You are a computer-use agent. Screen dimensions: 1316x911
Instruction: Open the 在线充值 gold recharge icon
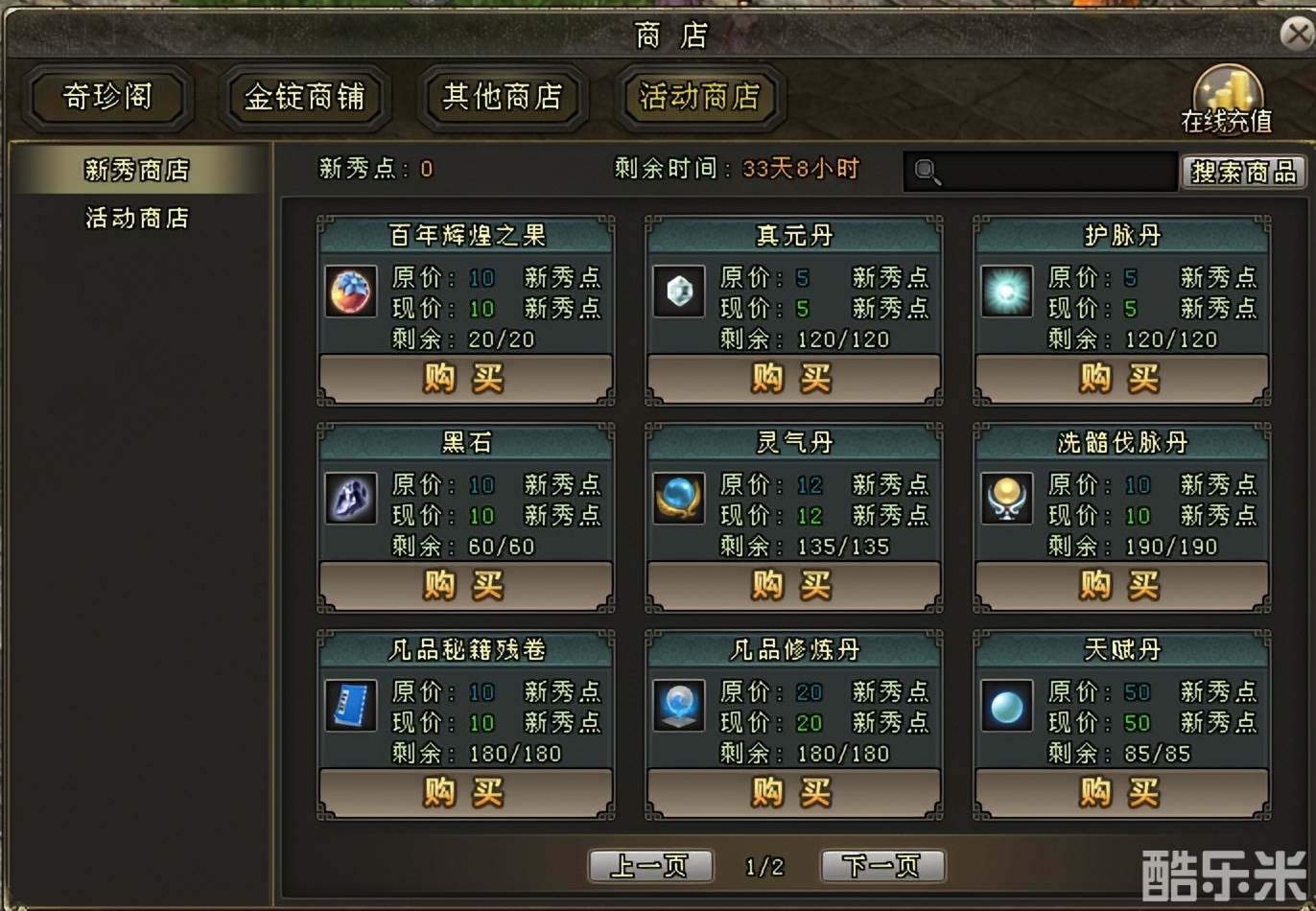1227,100
